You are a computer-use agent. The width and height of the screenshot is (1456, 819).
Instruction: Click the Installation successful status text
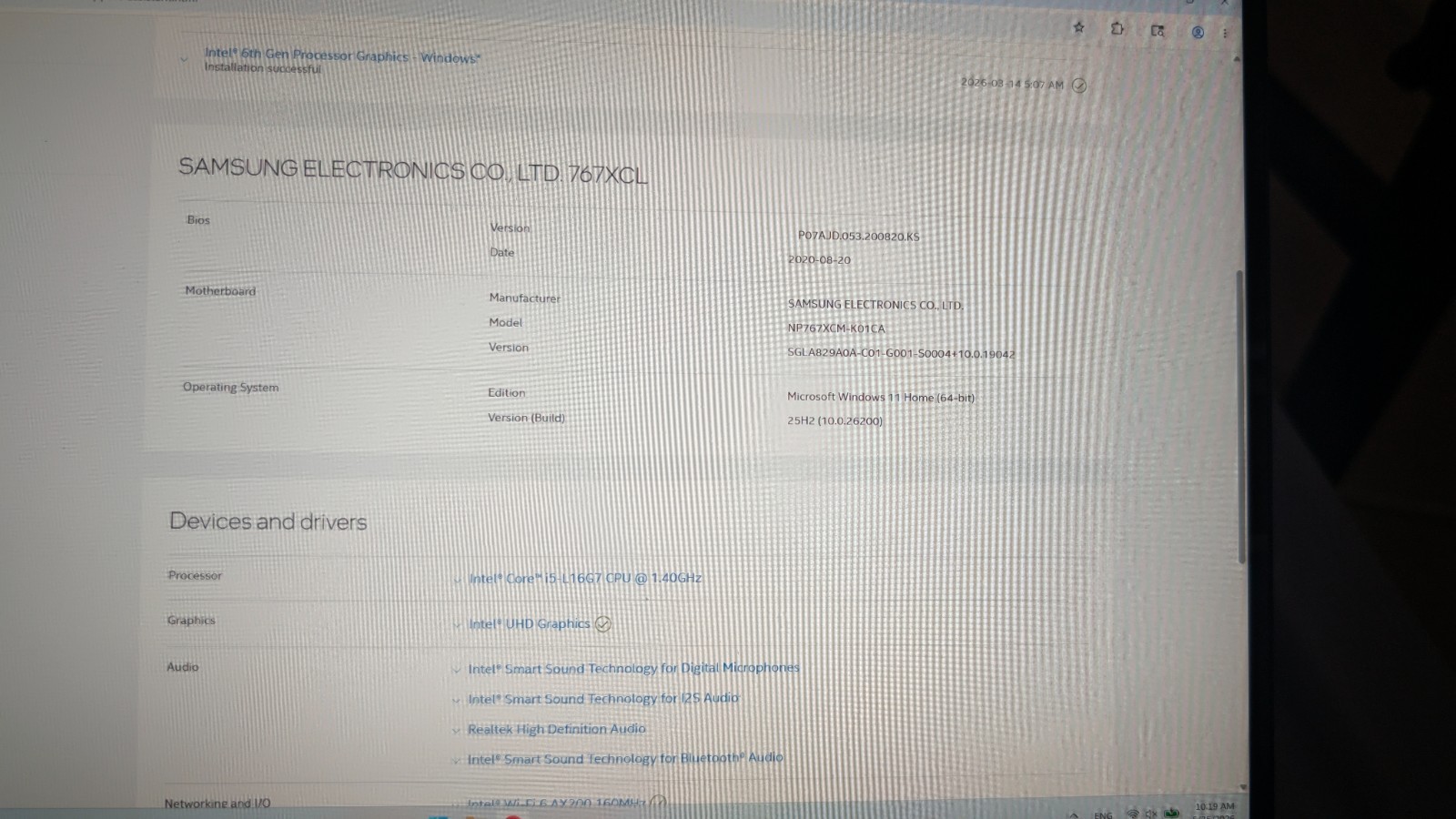[262, 68]
